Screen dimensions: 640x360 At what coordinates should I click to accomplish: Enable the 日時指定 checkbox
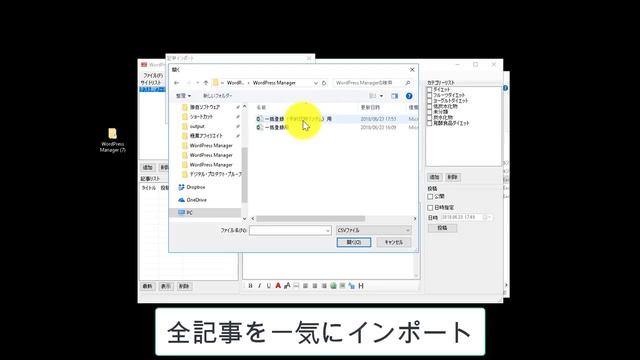(x=430, y=208)
